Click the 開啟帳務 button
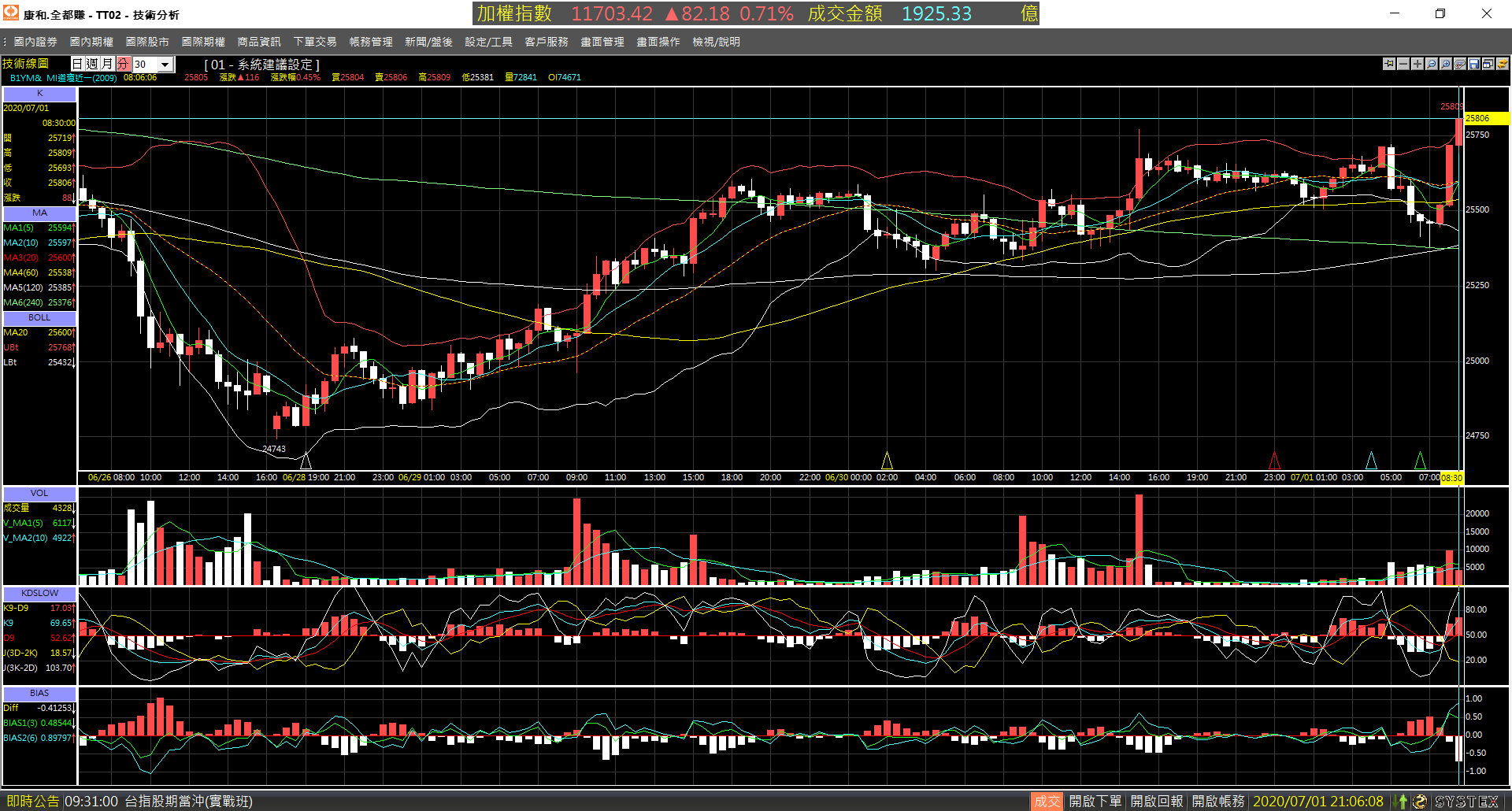 [1218, 801]
